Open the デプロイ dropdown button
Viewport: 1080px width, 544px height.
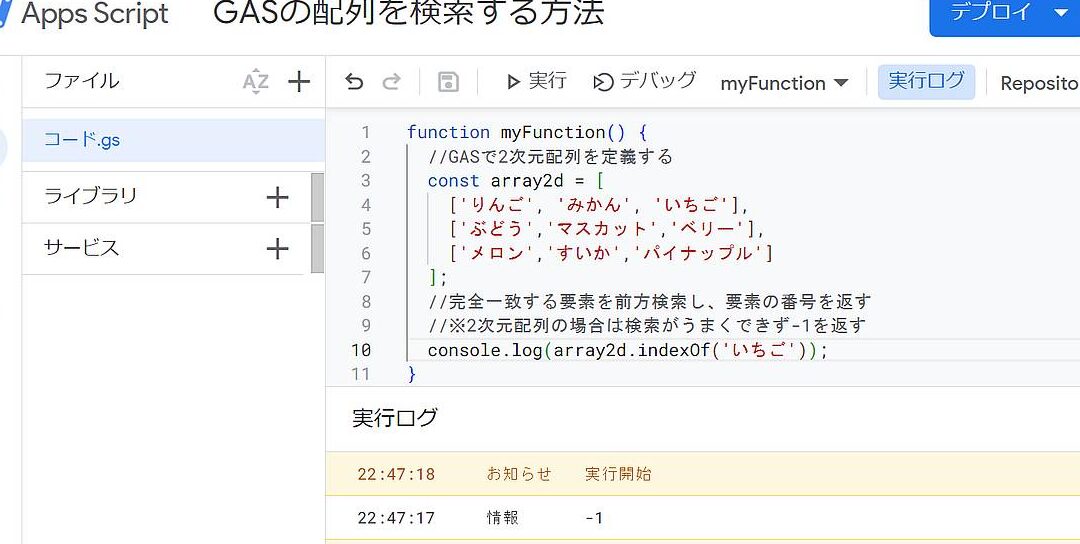pos(1005,12)
